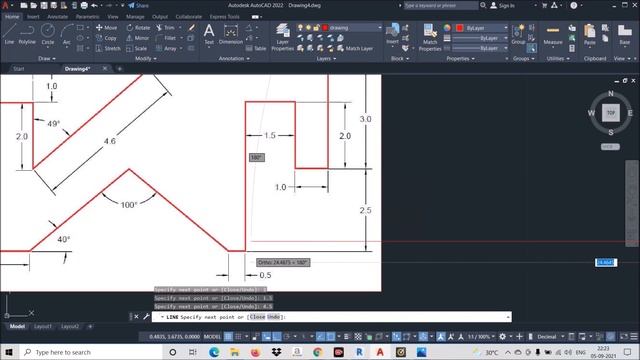Click Sign In
The height and width of the screenshot is (360, 640).
(x=502, y=5)
